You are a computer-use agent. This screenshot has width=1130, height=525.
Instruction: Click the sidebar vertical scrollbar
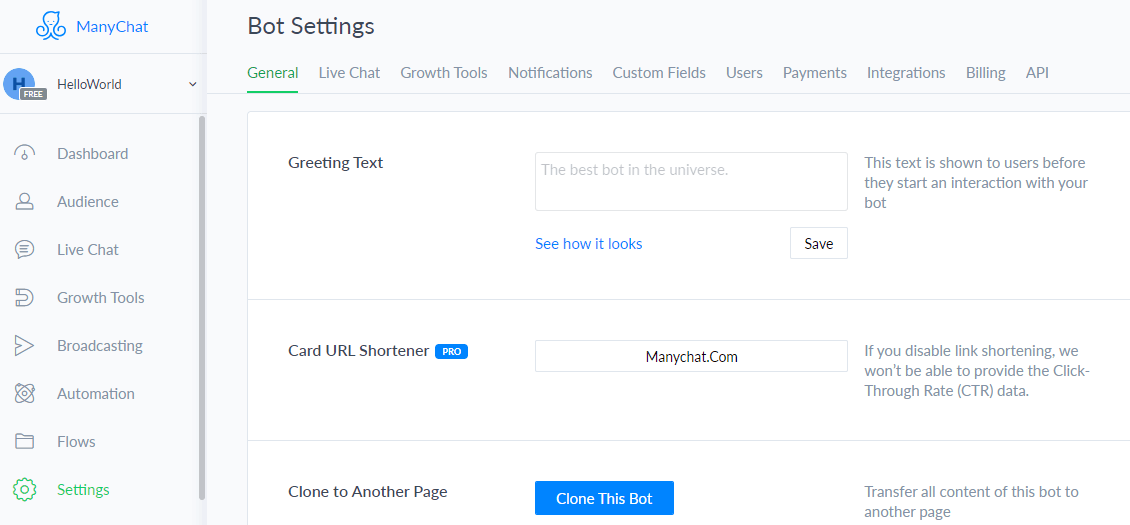click(x=202, y=308)
